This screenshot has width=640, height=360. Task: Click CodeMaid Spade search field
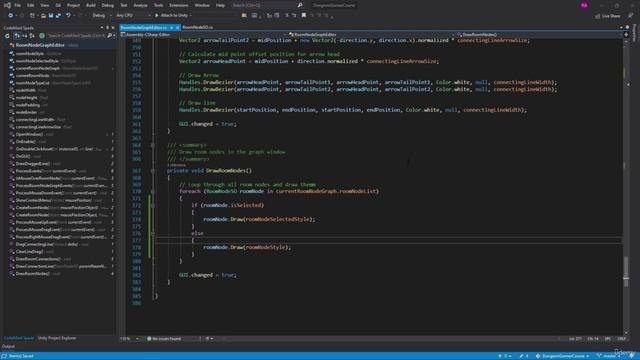click(x=77, y=36)
